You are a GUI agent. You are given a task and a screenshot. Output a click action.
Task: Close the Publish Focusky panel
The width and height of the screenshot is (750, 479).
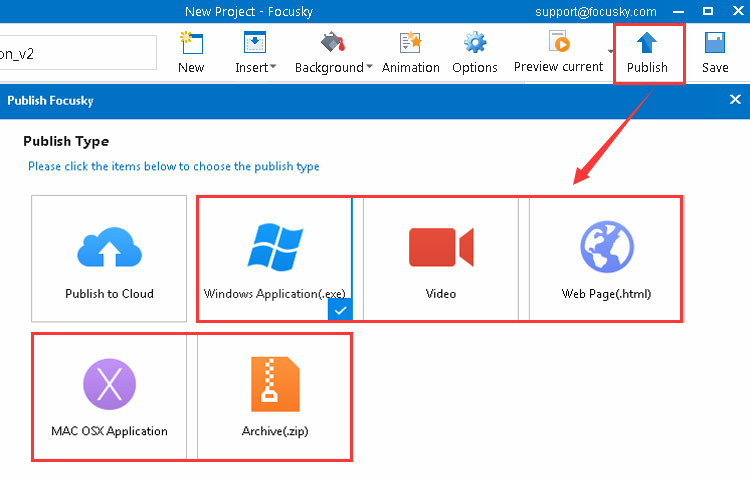(x=735, y=100)
